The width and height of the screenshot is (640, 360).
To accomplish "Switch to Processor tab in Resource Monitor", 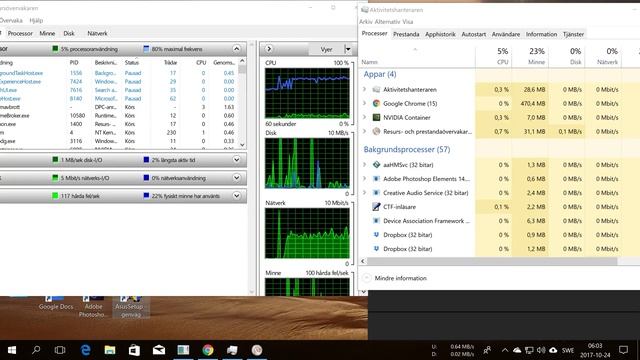I will (x=20, y=33).
